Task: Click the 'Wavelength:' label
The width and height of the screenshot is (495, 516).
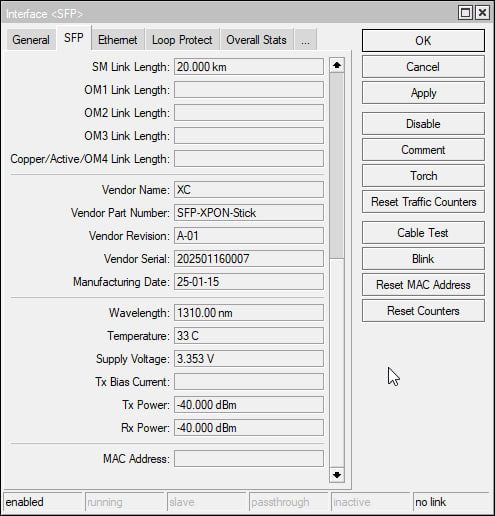Action: [139, 313]
